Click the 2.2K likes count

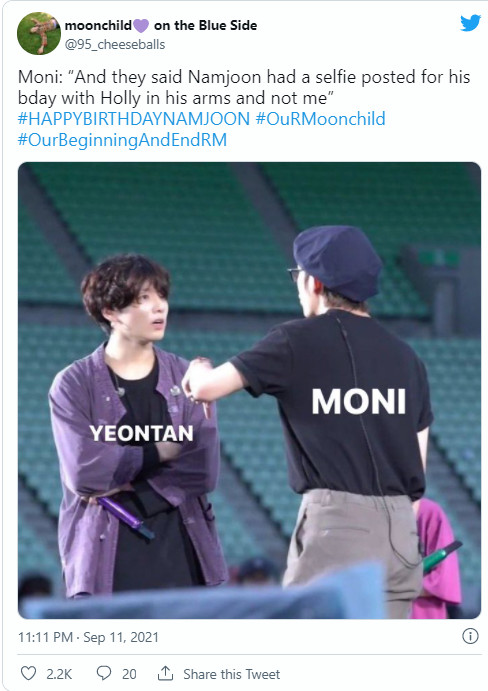(59, 674)
